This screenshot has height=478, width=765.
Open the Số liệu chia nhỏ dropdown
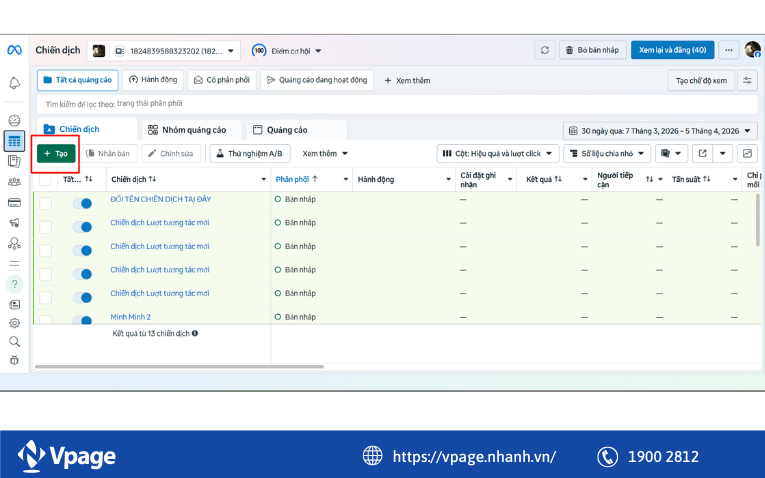(607, 154)
